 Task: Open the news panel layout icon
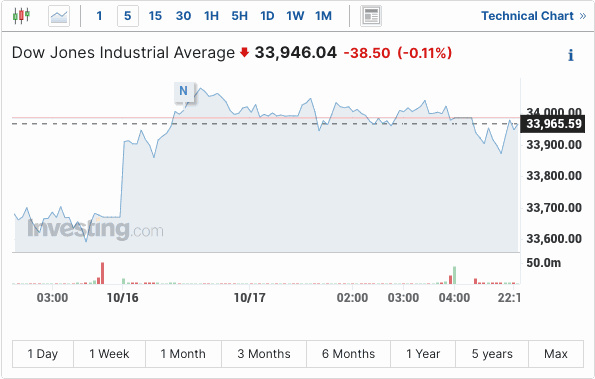pyautogui.click(x=371, y=16)
